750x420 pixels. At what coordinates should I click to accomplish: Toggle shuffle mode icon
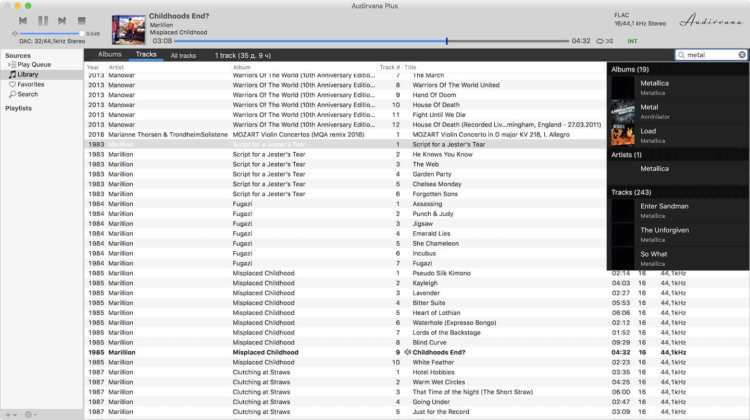point(609,41)
